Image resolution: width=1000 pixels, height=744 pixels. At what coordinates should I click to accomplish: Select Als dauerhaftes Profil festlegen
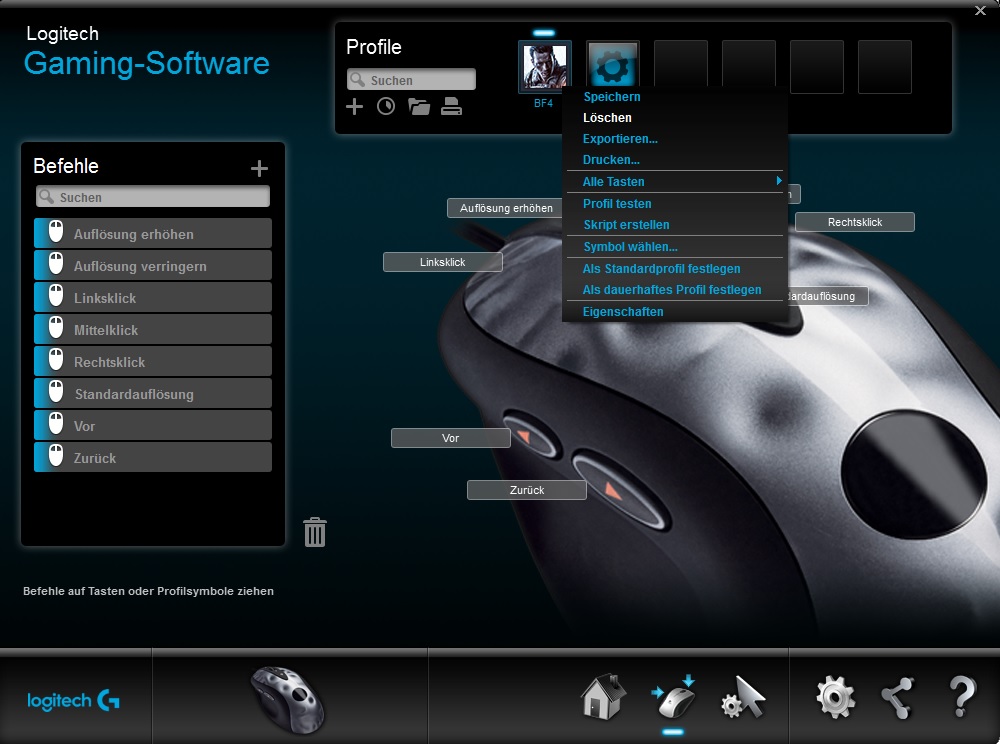[x=675, y=290]
